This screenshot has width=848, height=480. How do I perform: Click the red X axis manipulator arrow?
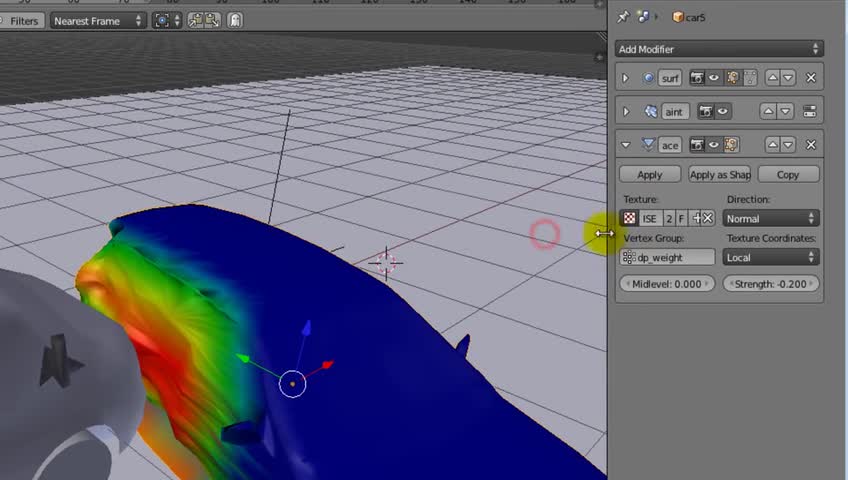point(328,365)
